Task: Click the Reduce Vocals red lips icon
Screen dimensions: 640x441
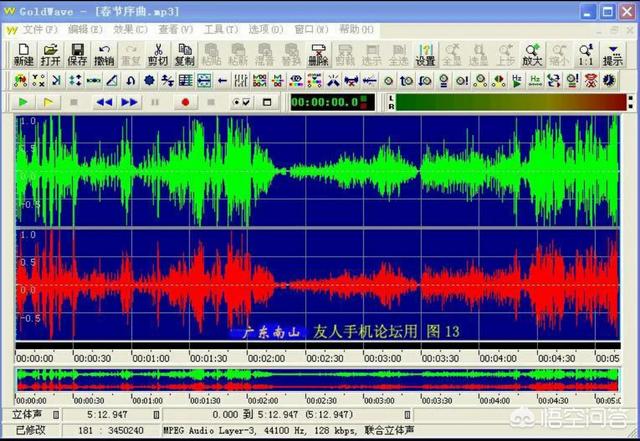Action: pyautogui.click(x=591, y=80)
